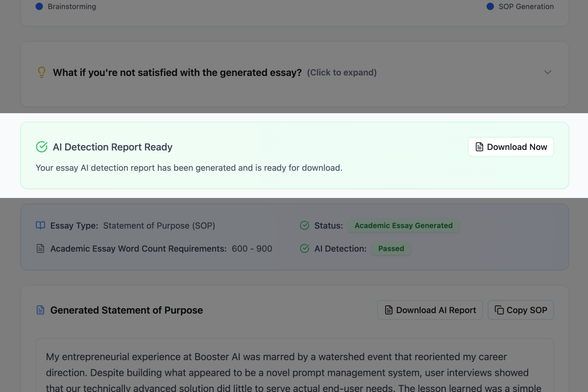
Task: Click the copy icon in Copy SOP
Action: [499, 310]
